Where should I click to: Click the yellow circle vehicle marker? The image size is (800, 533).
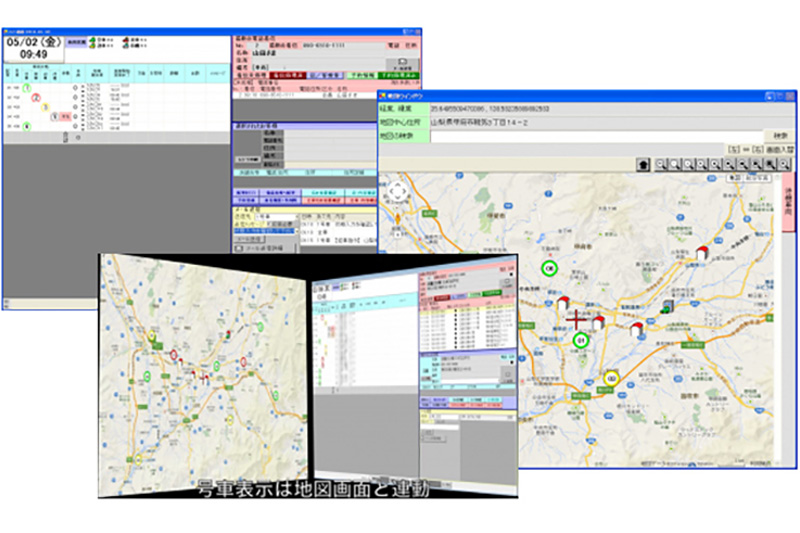click(x=611, y=378)
